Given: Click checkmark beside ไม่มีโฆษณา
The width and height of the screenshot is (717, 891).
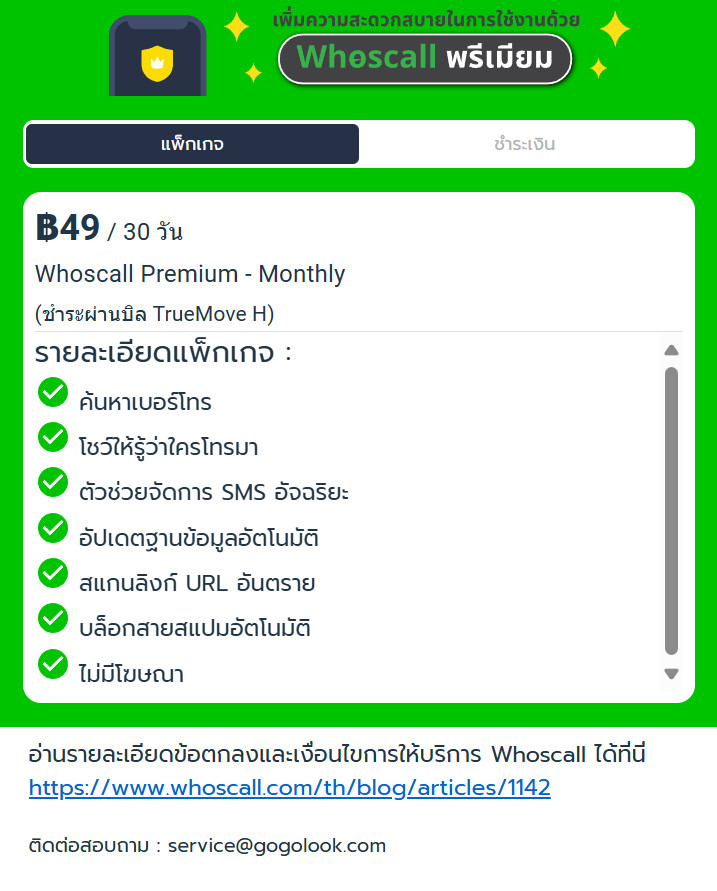Looking at the screenshot, I should [x=53, y=664].
